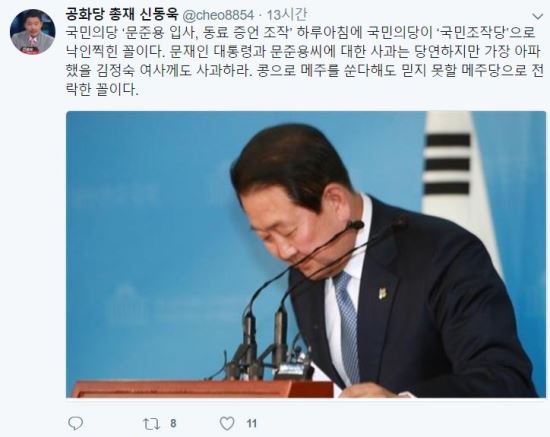This screenshot has width=550, height=437.
Task: Click the reply speech bubble icon
Action: click(75, 423)
